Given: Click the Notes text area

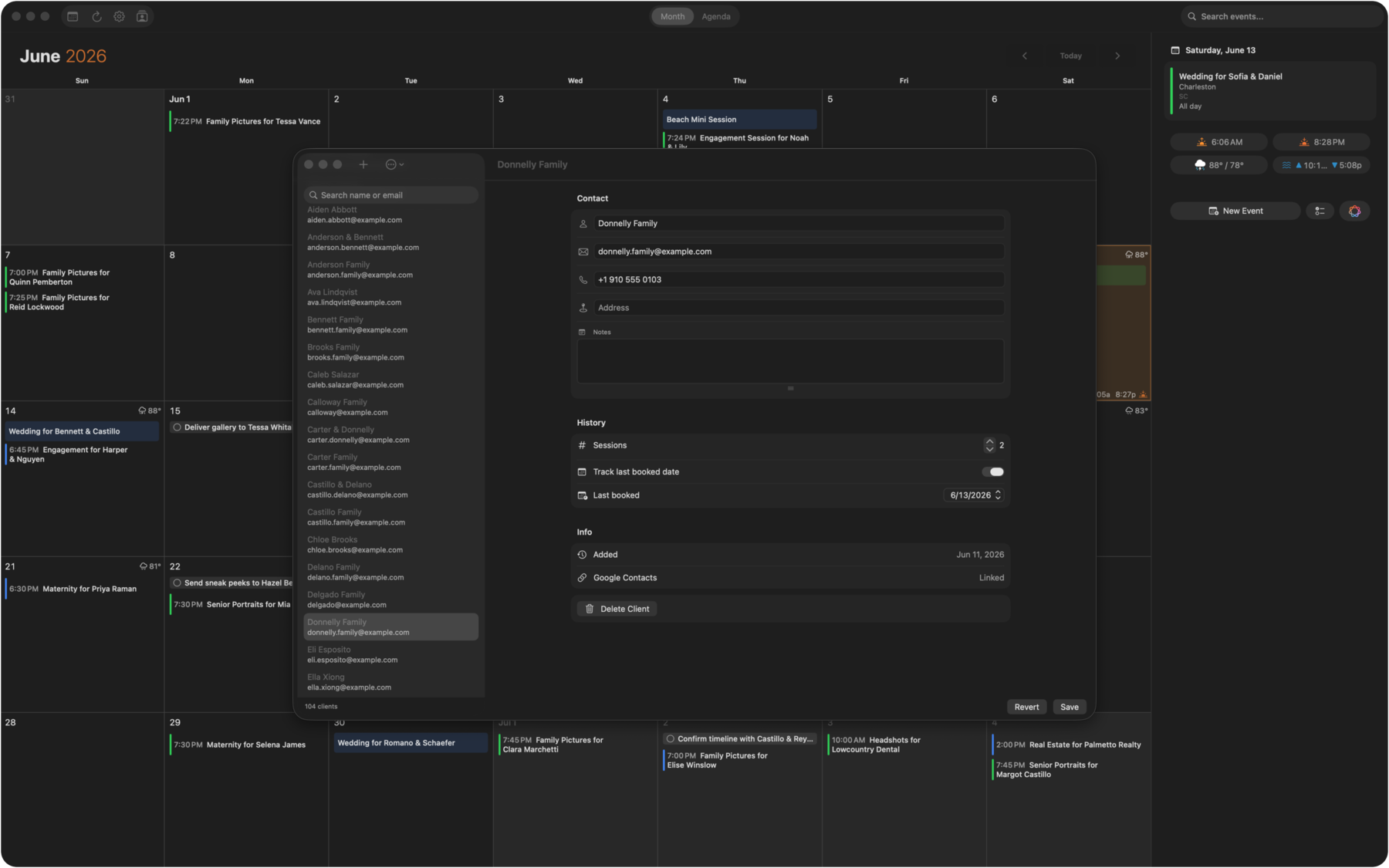Looking at the screenshot, I should click(x=790, y=361).
